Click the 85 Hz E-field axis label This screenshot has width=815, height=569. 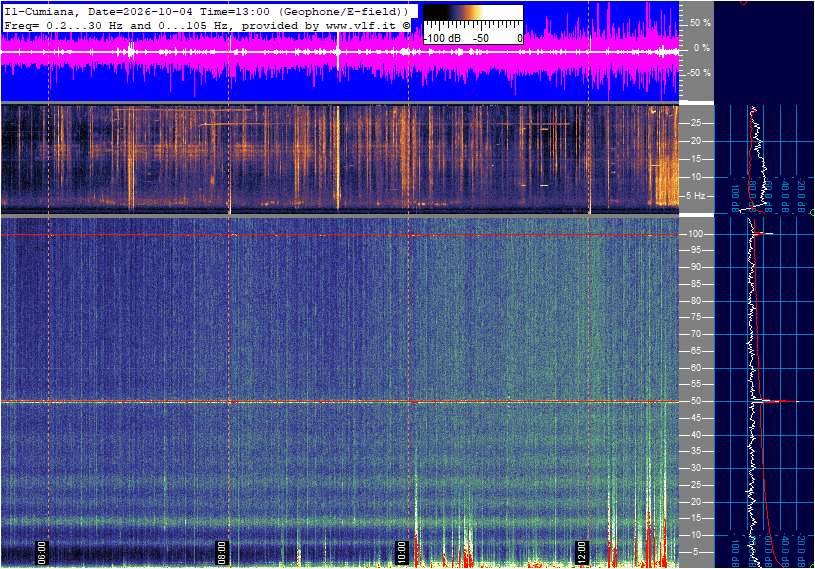pos(695,284)
